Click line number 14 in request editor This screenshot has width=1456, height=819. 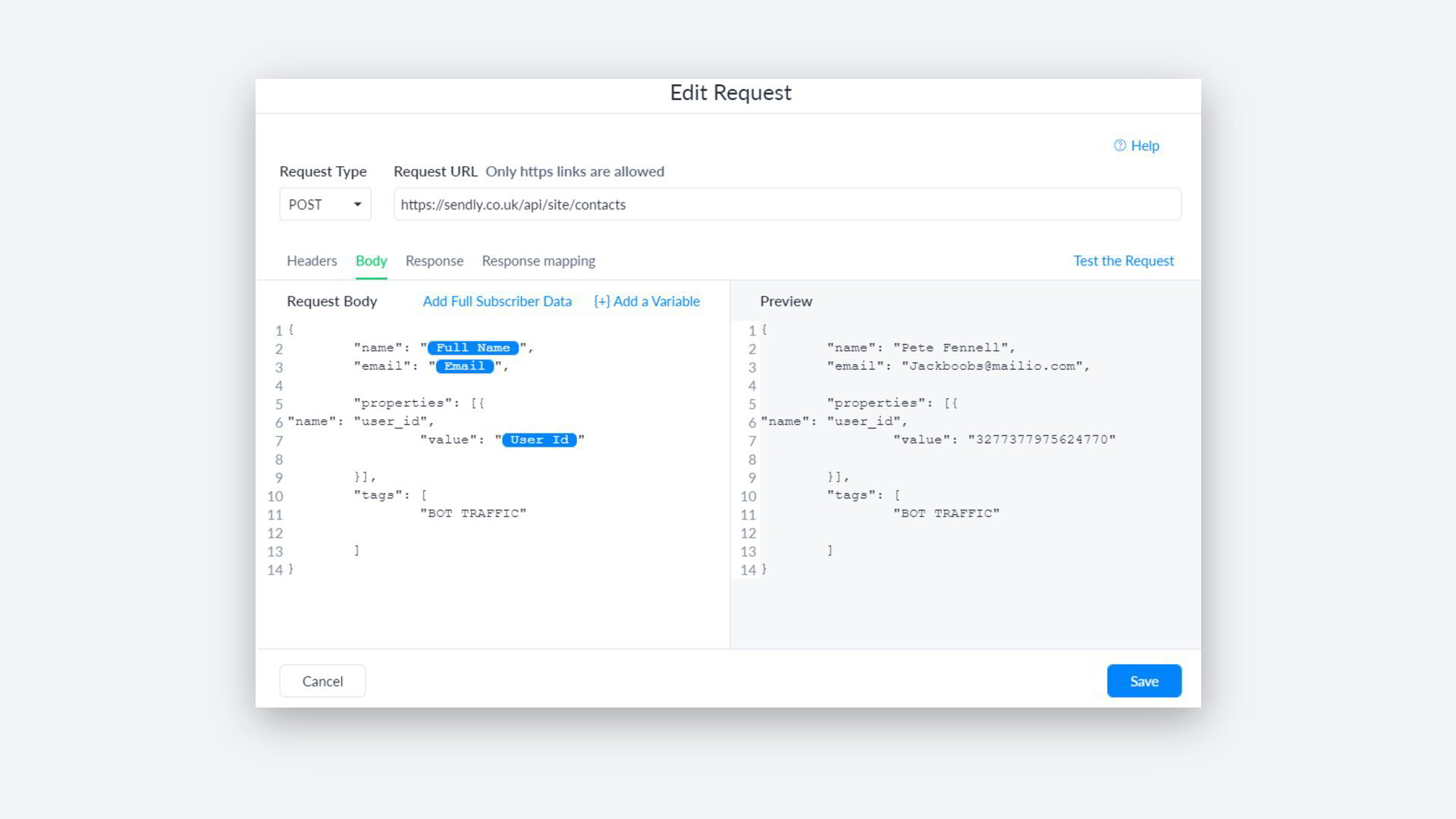[275, 570]
